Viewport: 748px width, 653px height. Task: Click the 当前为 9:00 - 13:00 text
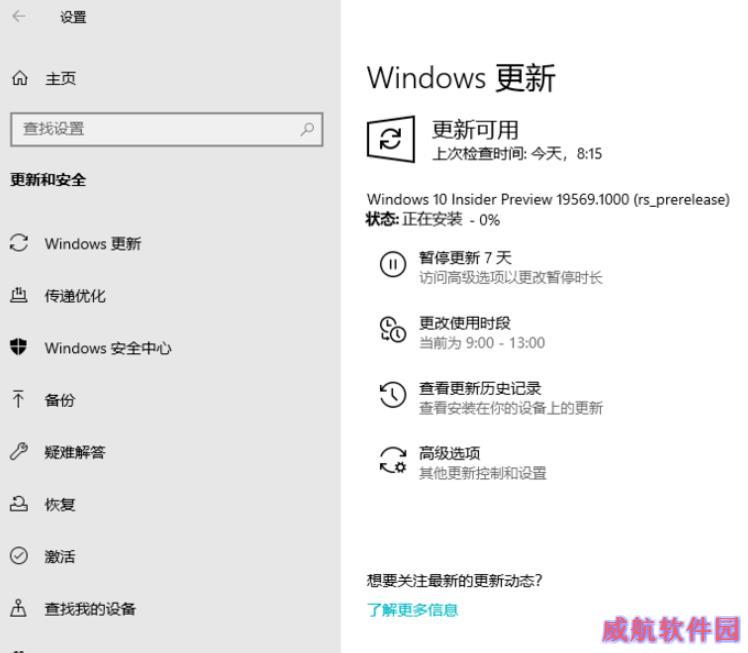[x=482, y=342]
